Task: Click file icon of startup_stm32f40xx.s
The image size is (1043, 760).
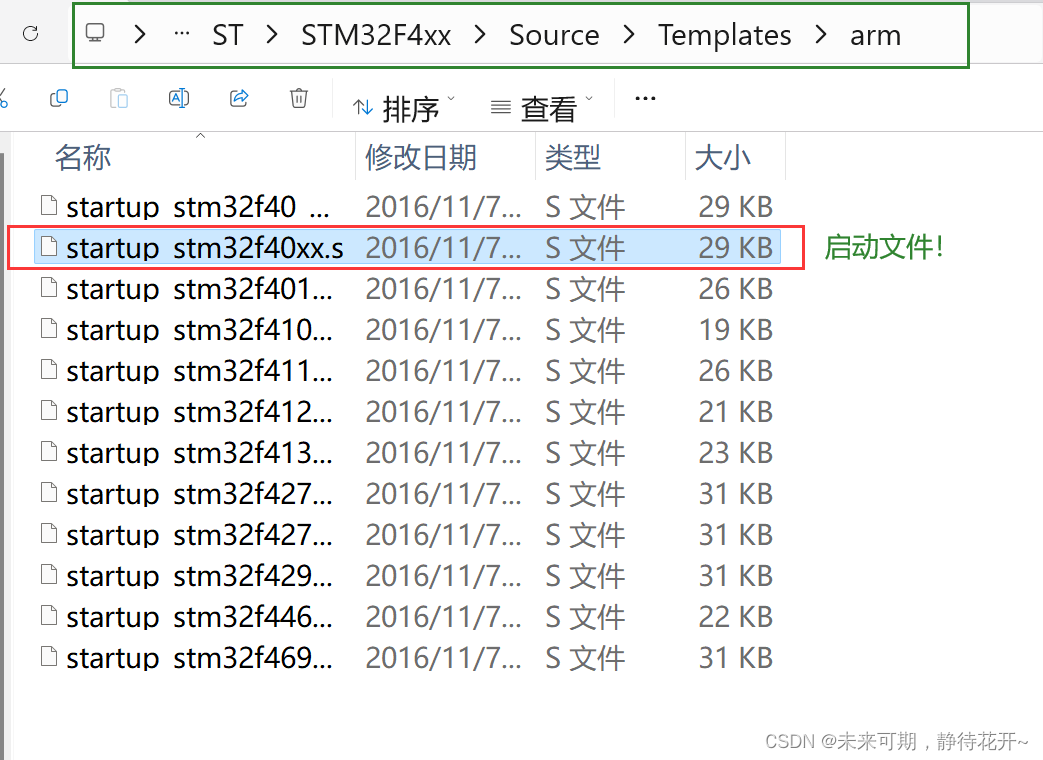Action: (x=49, y=247)
